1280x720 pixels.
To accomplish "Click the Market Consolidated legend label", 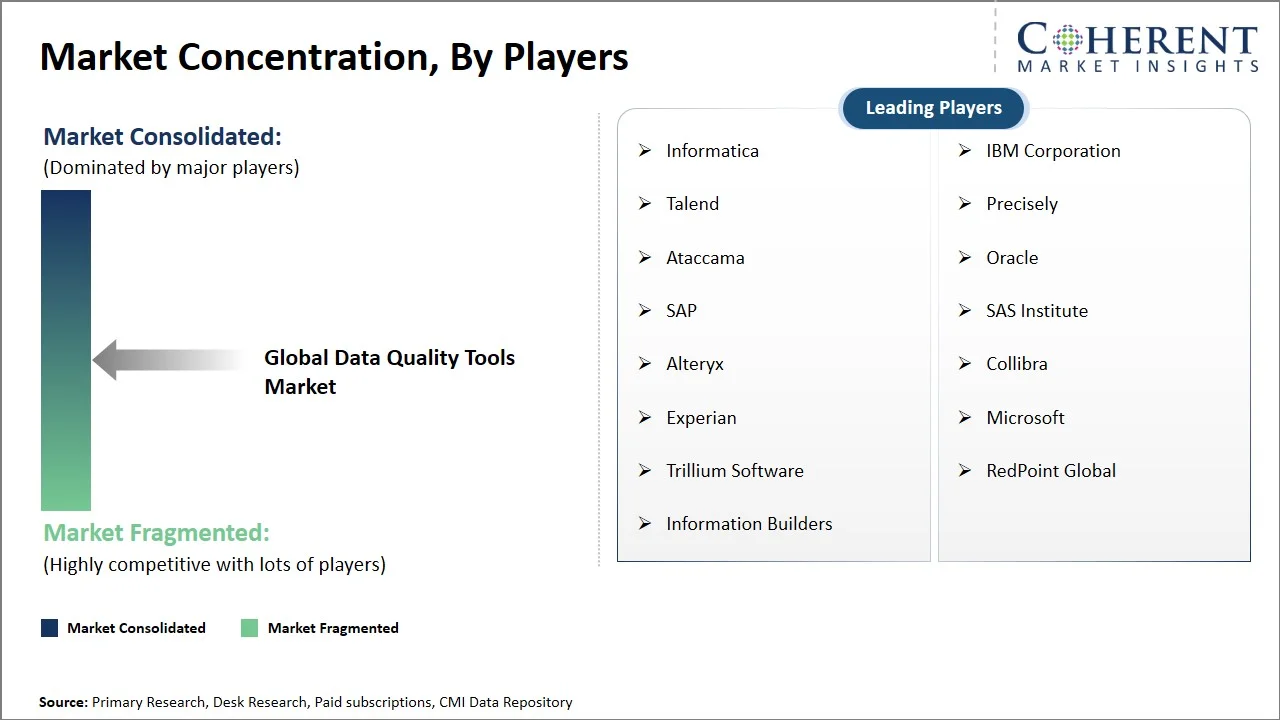I will pyautogui.click(x=136, y=628).
